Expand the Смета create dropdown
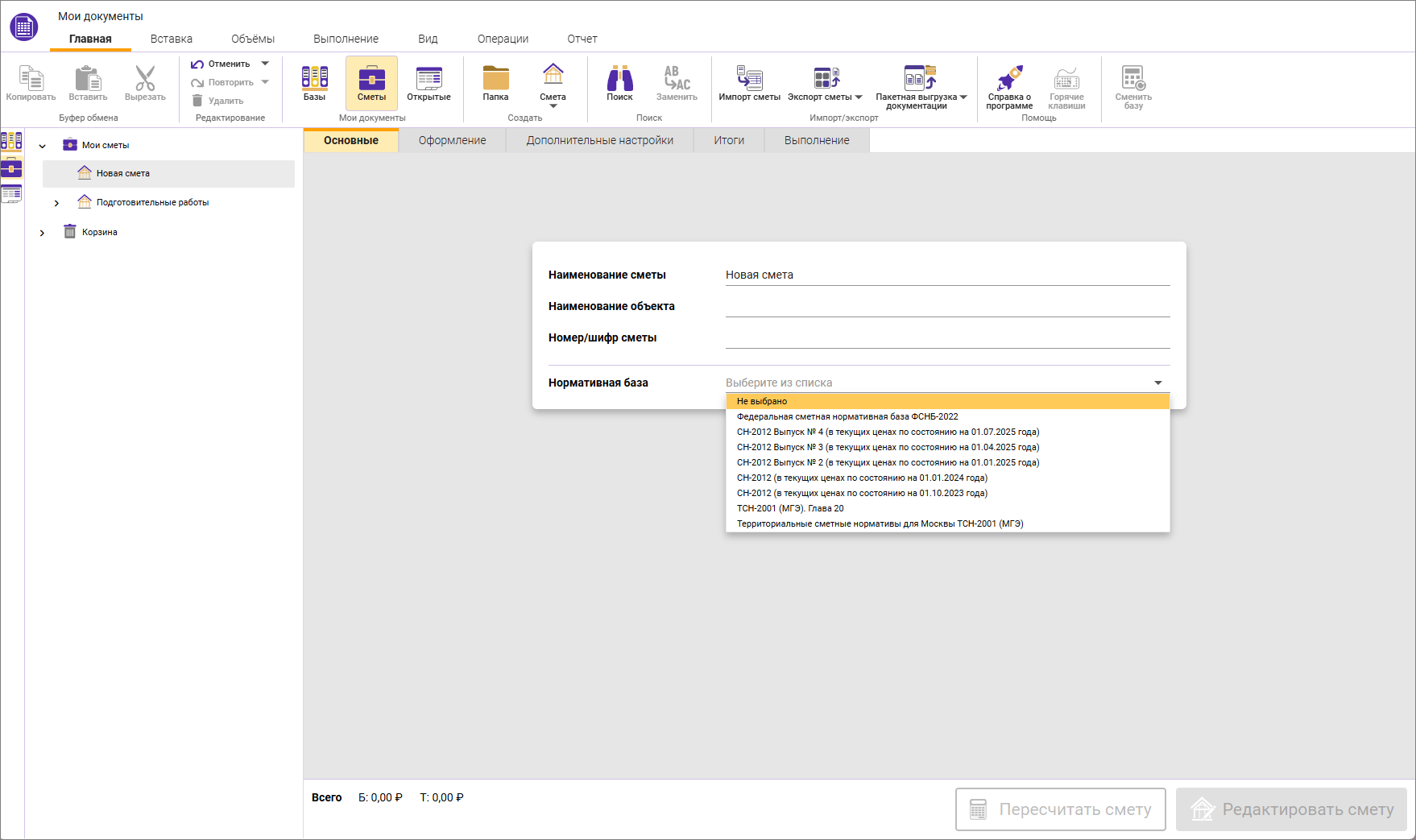This screenshot has height=840, width=1416. [x=553, y=106]
